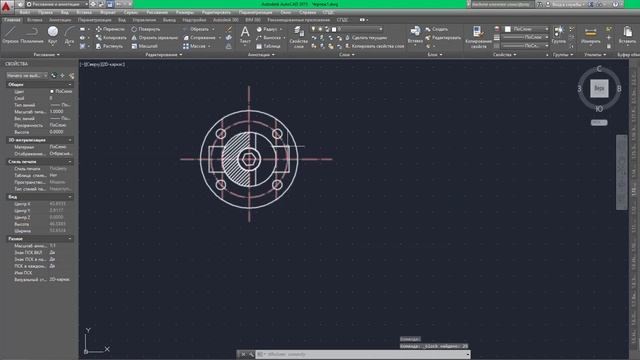Image resolution: width=640 pixels, height=360 pixels.
Task: Click the info center search field
Action: 502,4
